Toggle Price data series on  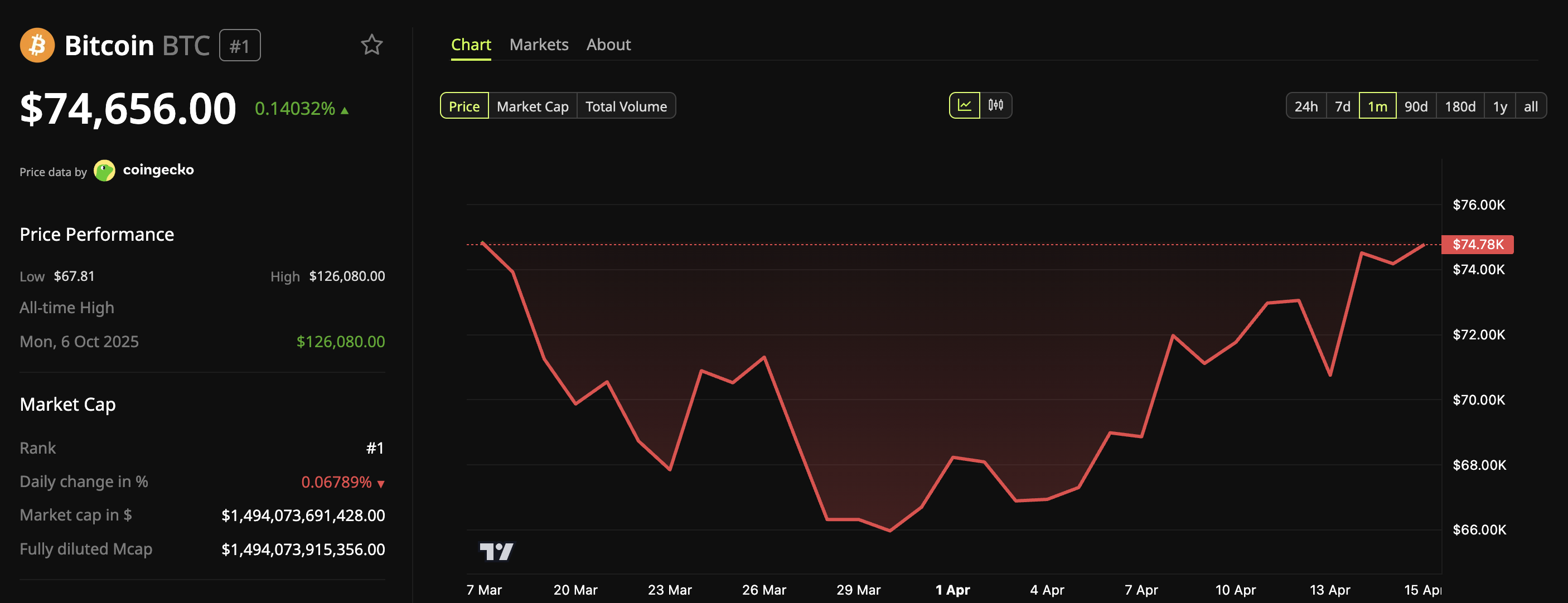pyautogui.click(x=464, y=105)
